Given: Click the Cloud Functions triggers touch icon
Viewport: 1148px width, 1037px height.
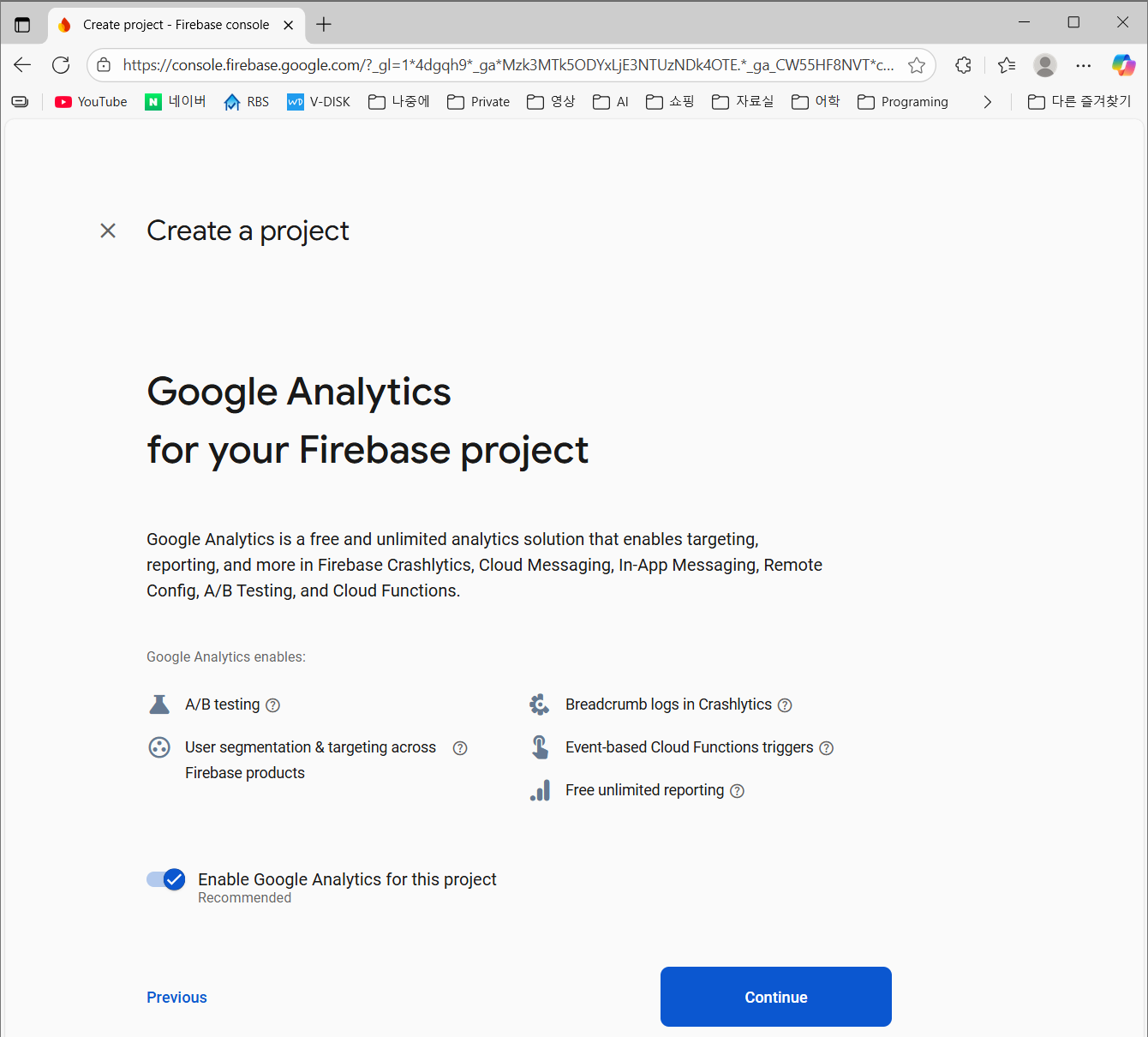Looking at the screenshot, I should point(540,747).
